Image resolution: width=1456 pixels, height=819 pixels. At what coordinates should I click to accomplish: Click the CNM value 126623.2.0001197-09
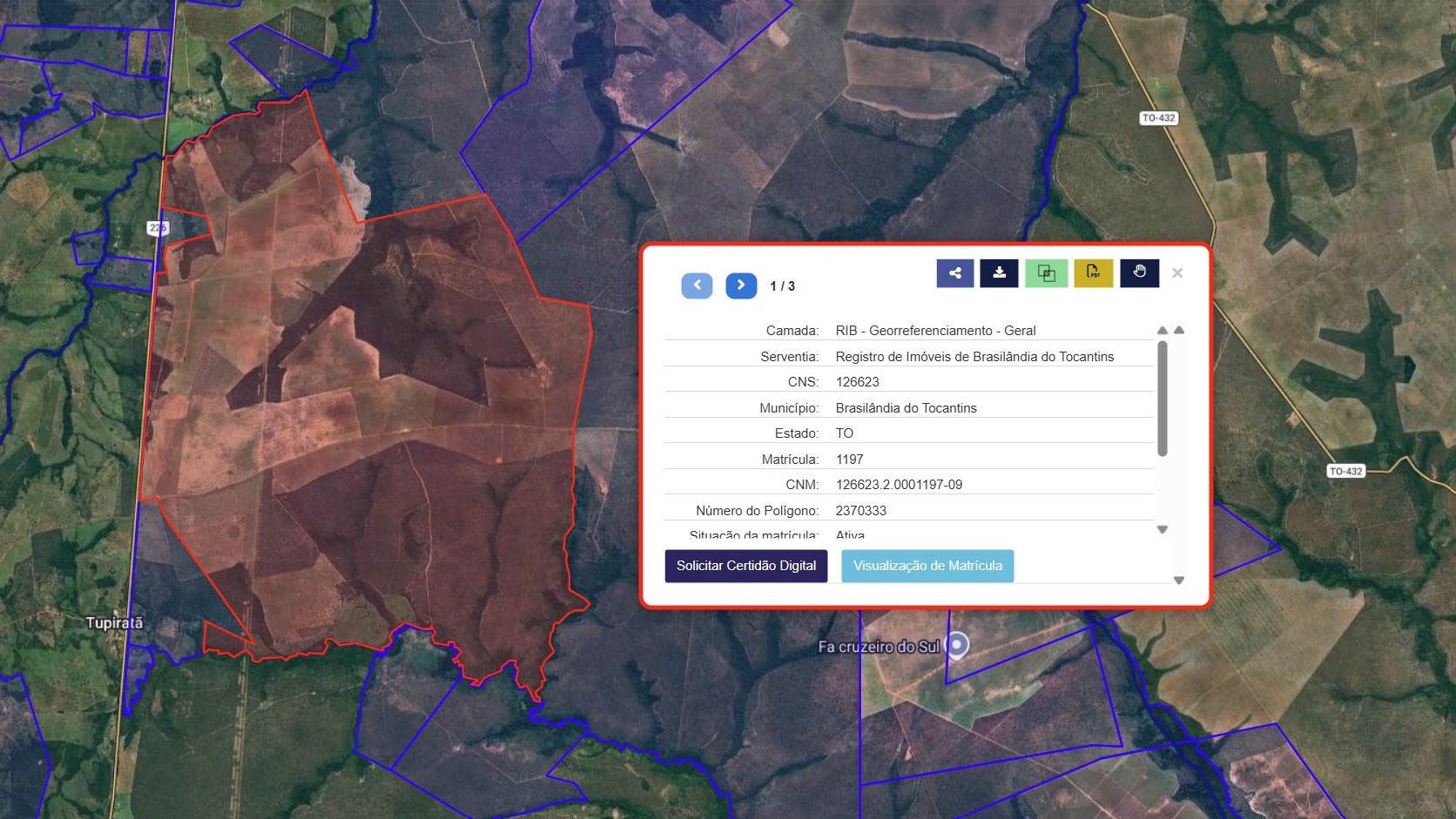coord(899,485)
